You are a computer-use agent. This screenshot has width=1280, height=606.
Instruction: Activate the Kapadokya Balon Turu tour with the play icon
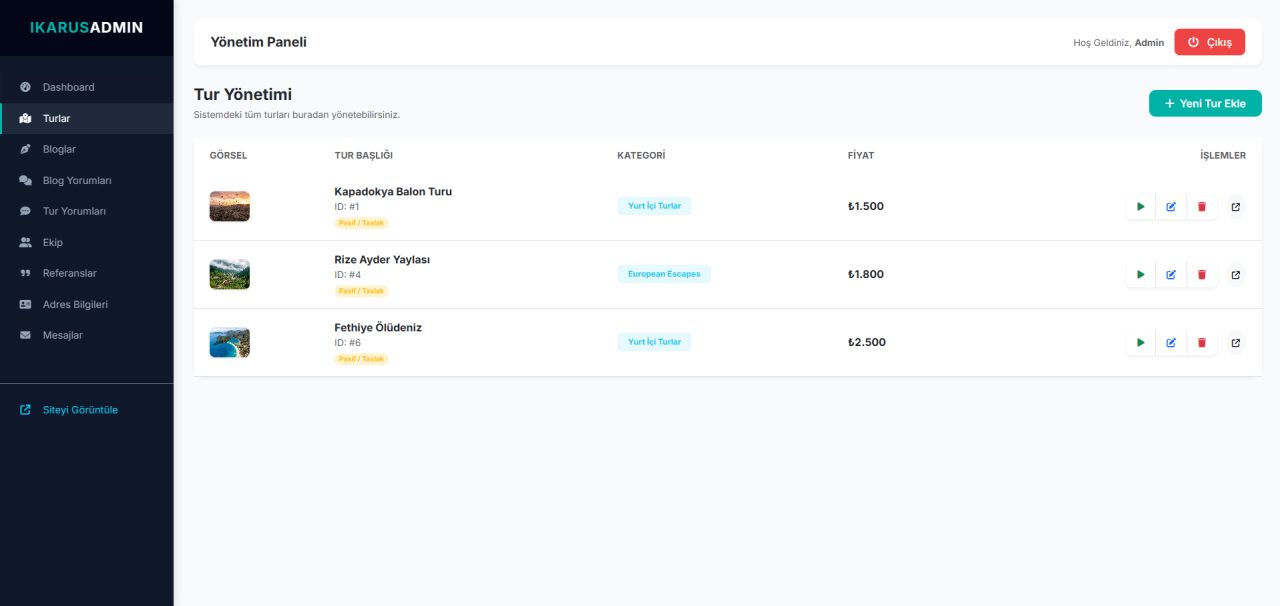1141,207
